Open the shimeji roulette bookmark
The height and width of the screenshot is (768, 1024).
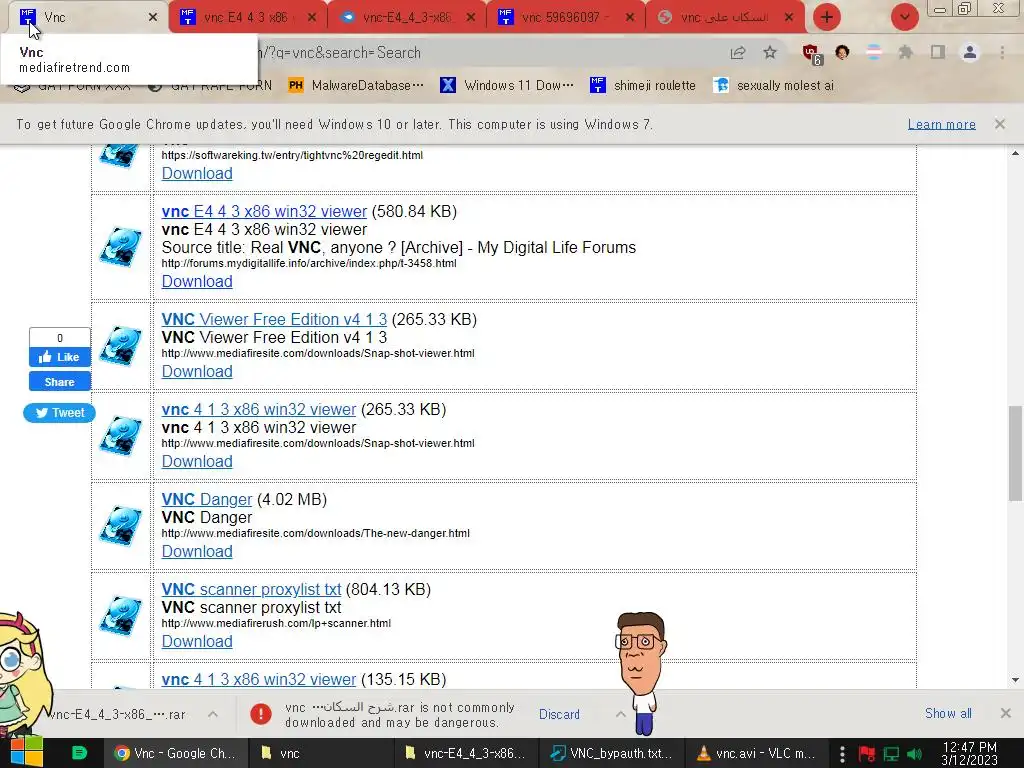point(643,85)
